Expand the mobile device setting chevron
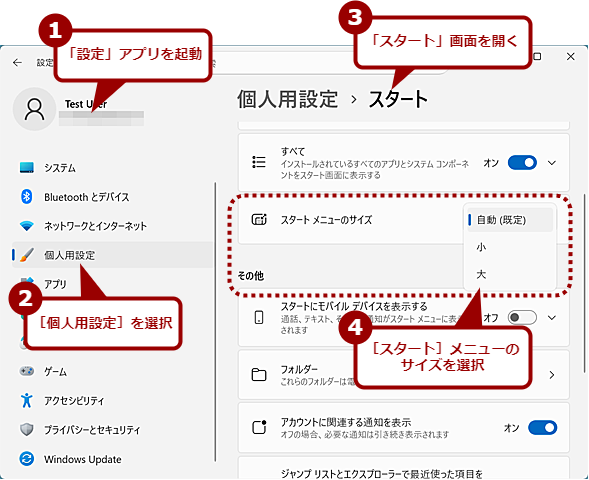Viewport: 589px width, 480px height. [552, 317]
